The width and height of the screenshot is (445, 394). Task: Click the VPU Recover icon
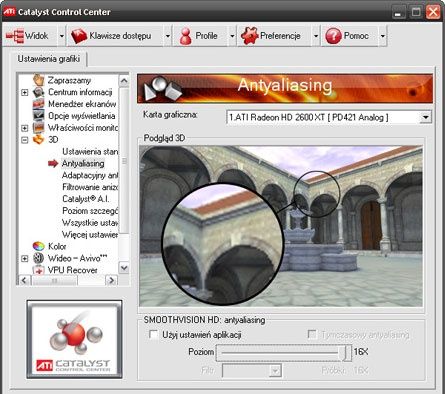[x=39, y=270]
